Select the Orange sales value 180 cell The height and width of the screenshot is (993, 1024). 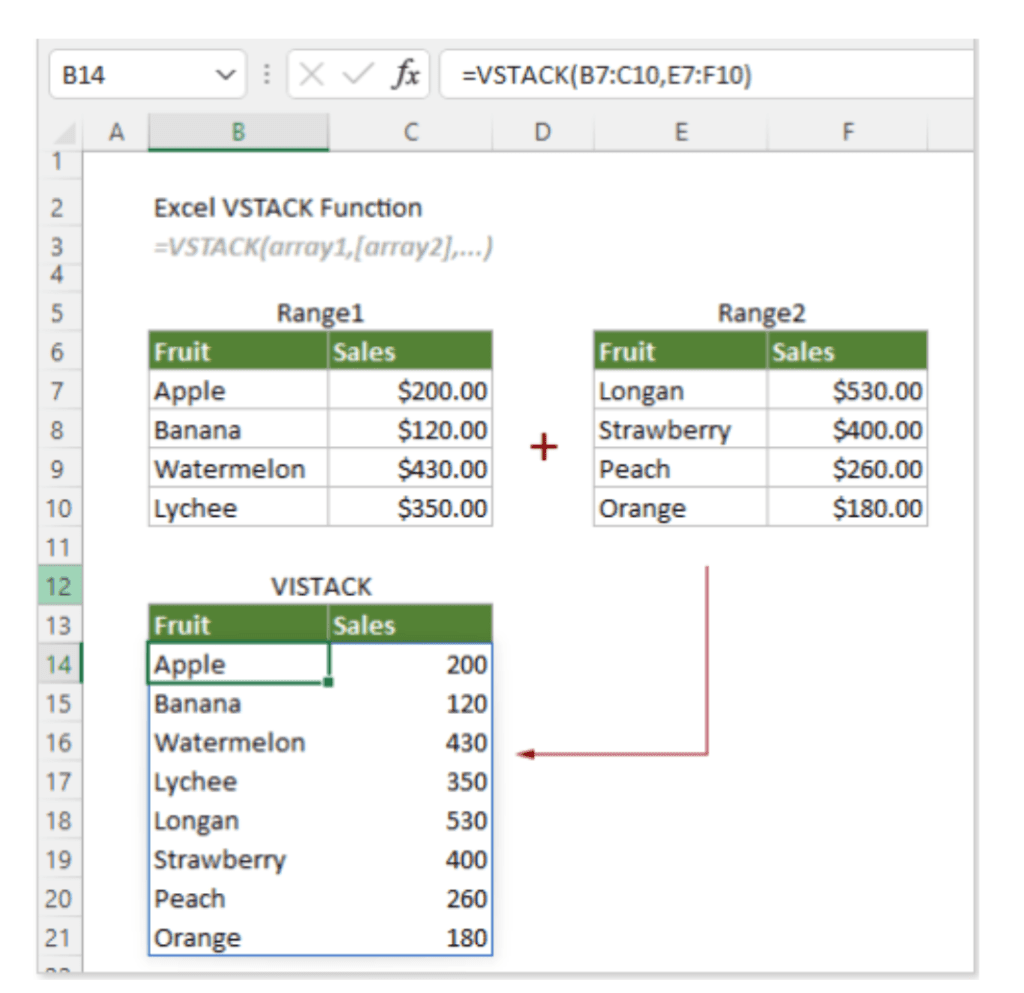tap(410, 938)
